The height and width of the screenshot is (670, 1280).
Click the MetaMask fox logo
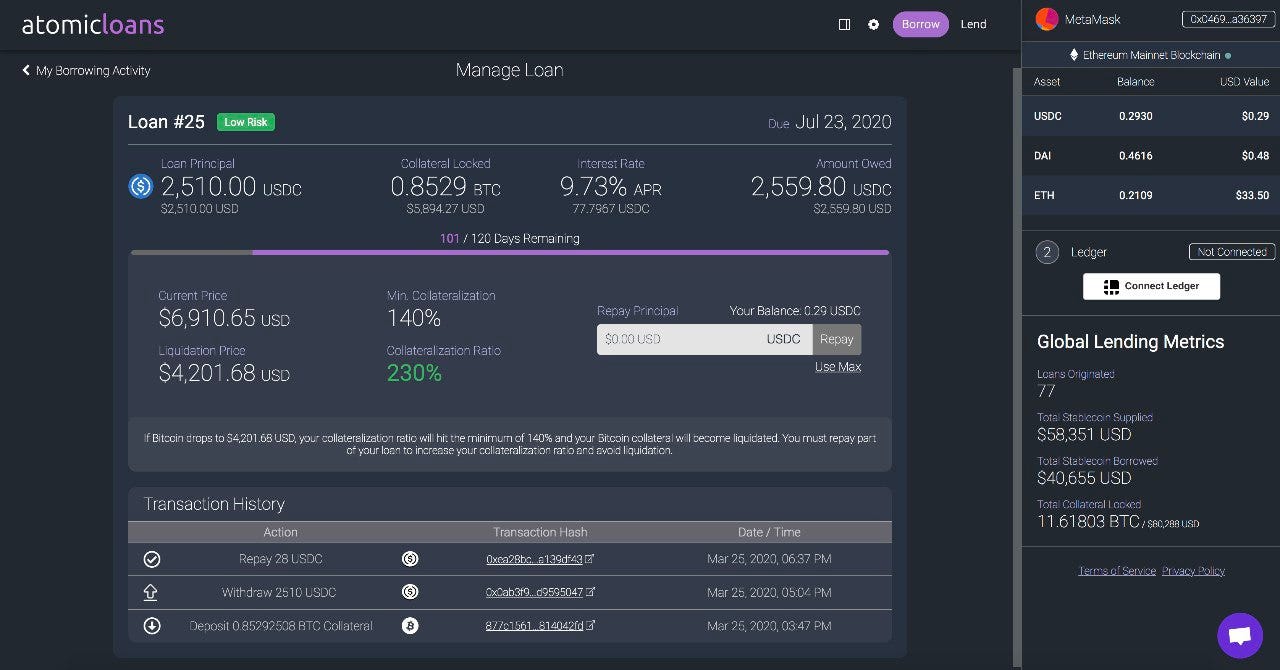pos(1047,19)
